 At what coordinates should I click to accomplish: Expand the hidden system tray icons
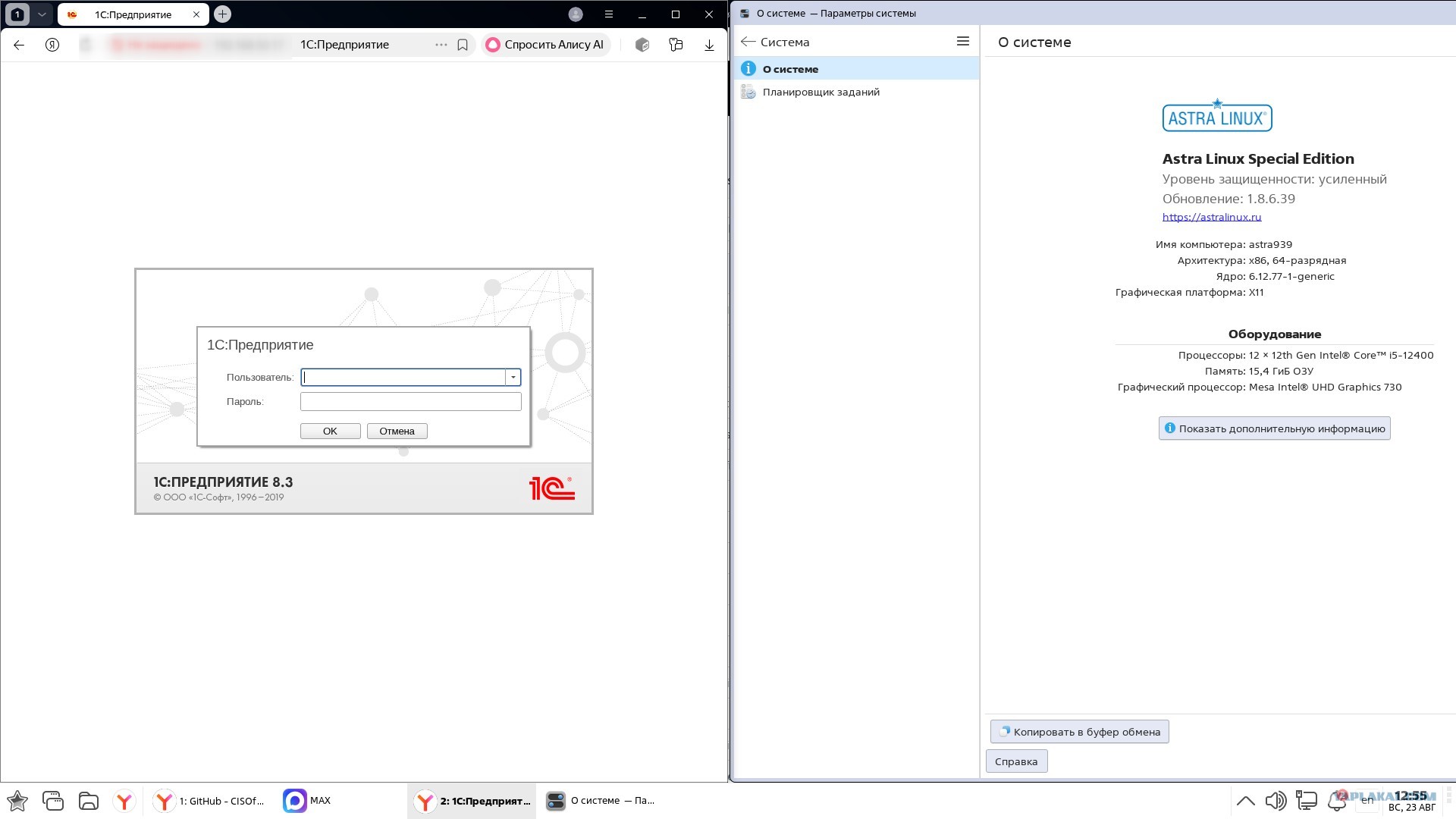[1245, 801]
